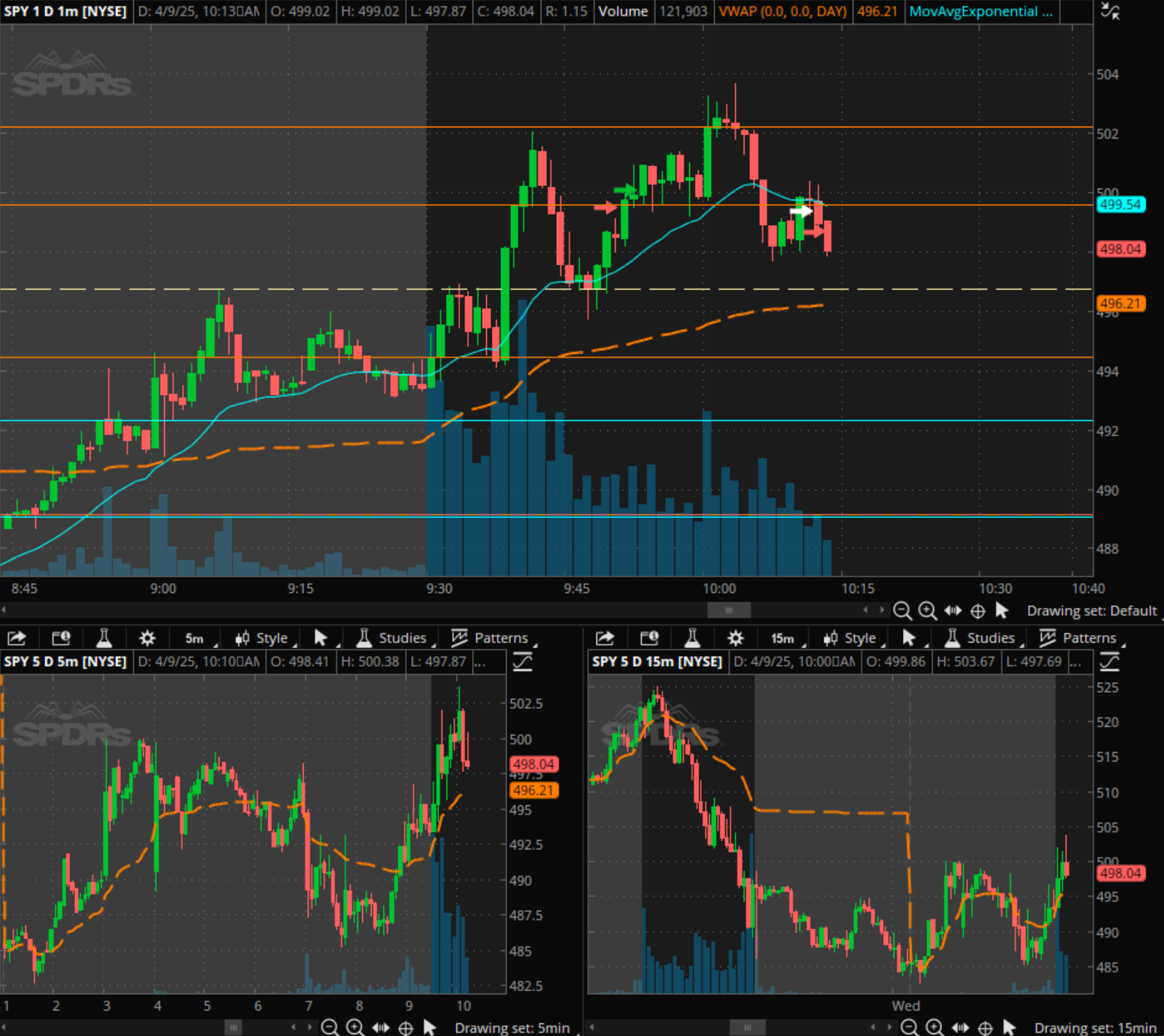Open the 15m timeframe dropdown
The image size is (1164, 1036).
783,638
